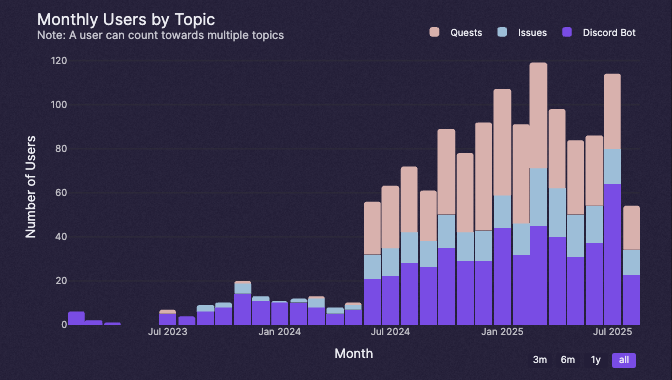Click the 40 value on the y-axis

click(61, 236)
